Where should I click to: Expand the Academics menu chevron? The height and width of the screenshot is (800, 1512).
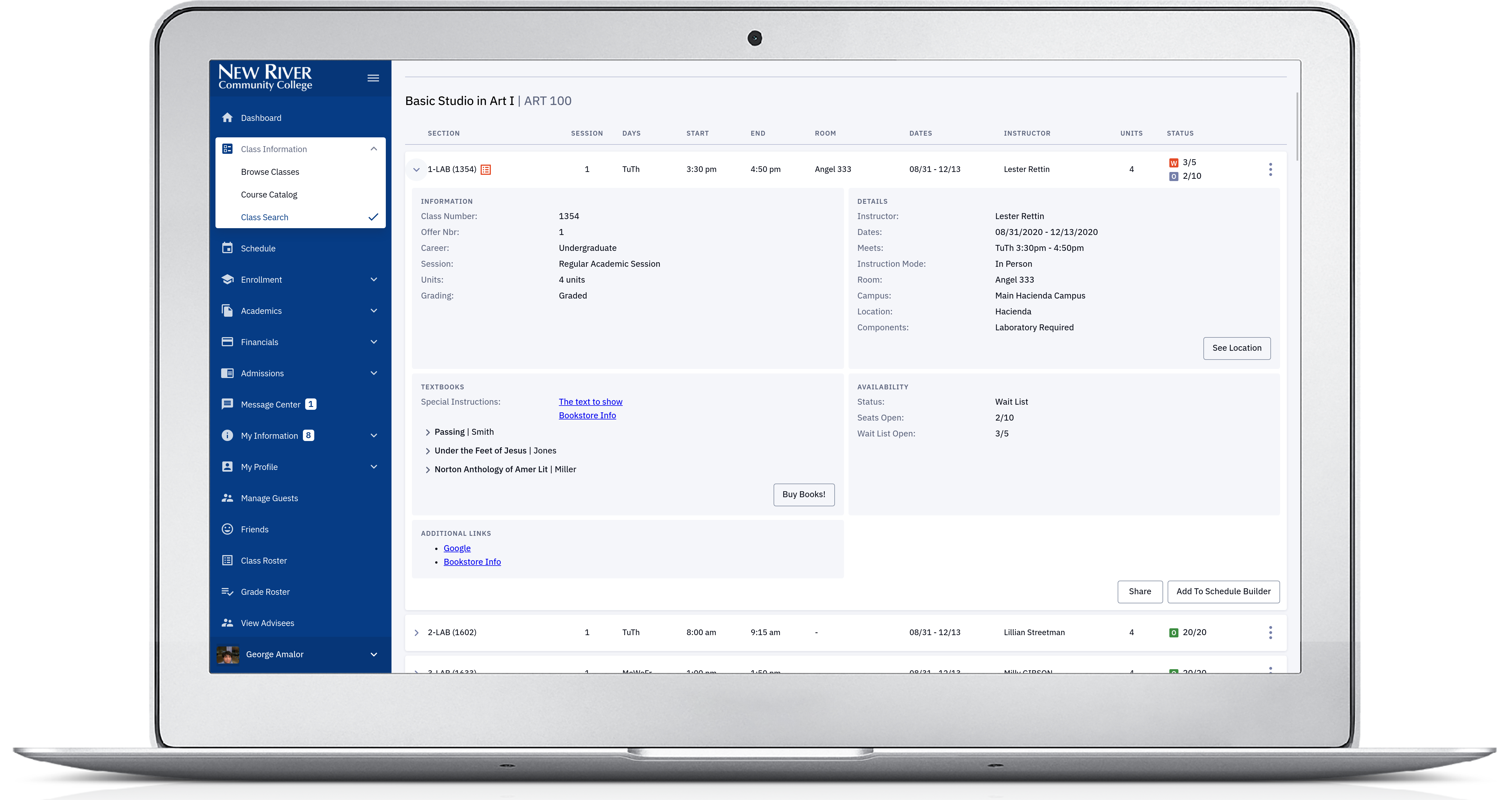pos(373,310)
